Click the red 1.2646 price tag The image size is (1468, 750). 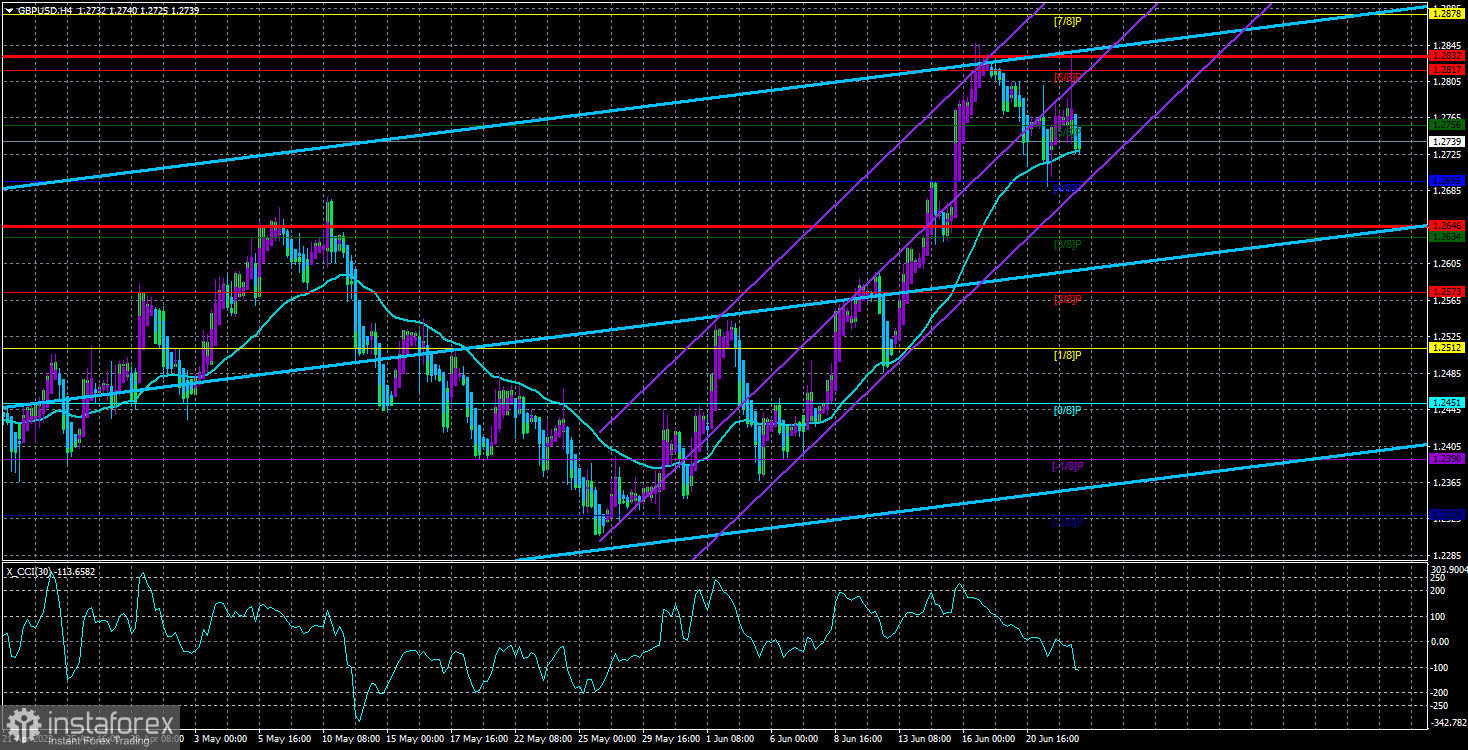[1447, 226]
